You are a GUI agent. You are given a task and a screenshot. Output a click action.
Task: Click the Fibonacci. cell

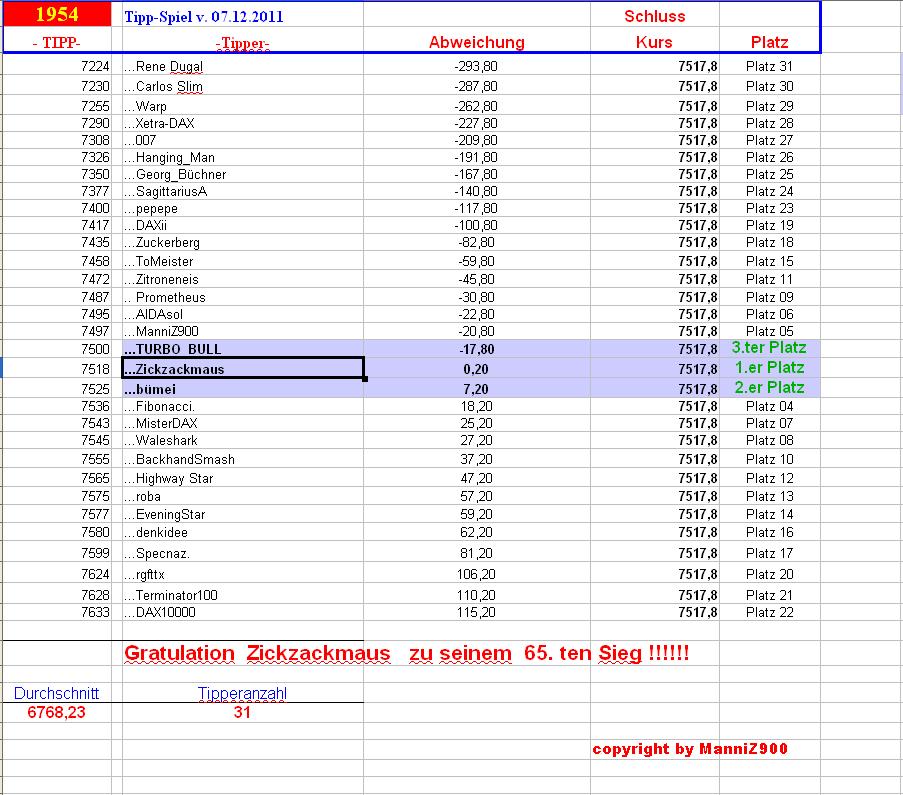point(242,406)
